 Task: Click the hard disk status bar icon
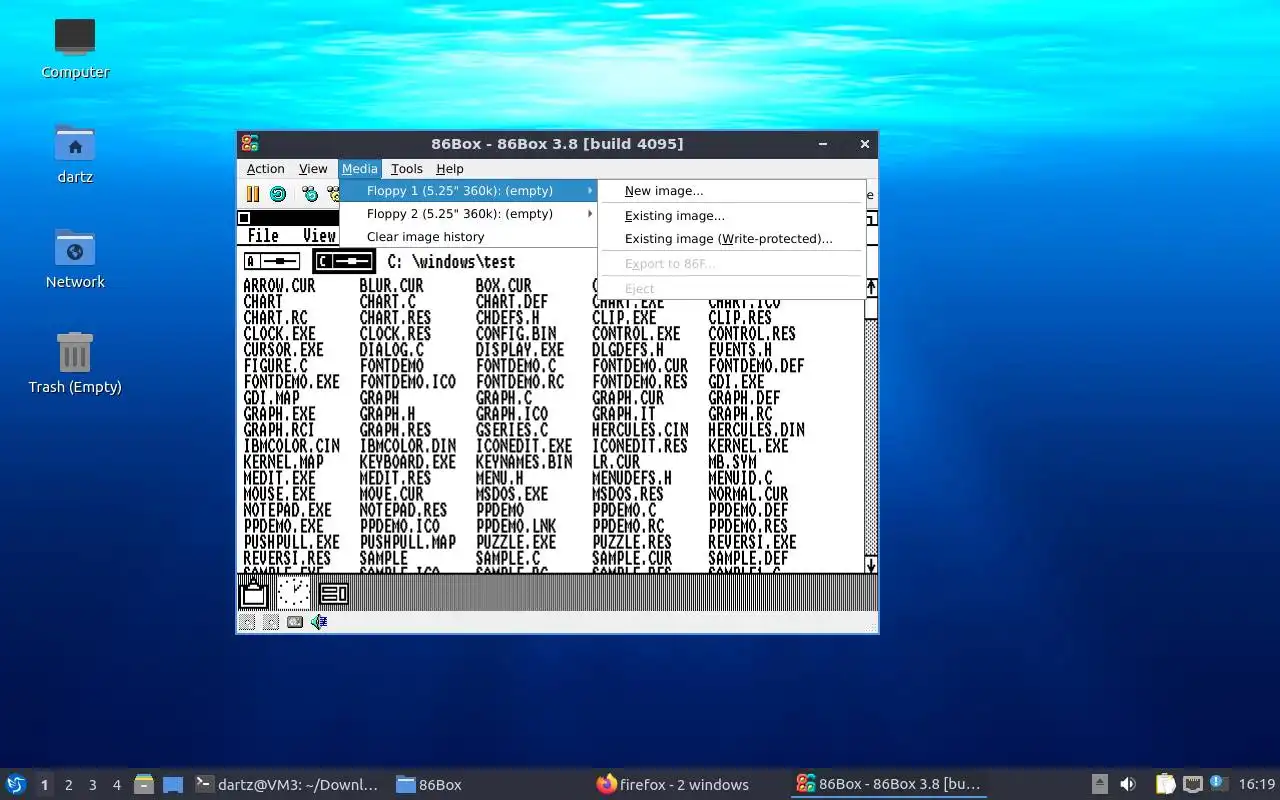295,622
